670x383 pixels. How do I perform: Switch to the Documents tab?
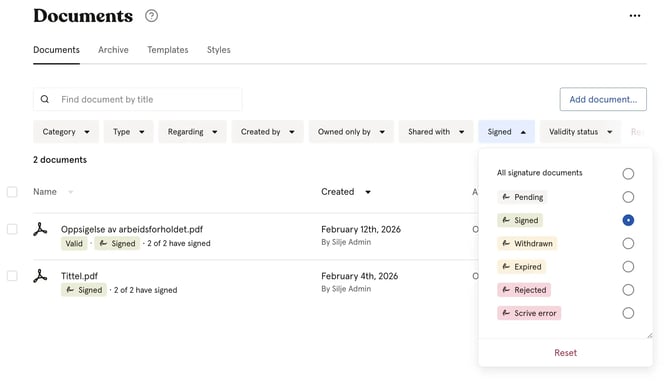click(x=56, y=50)
